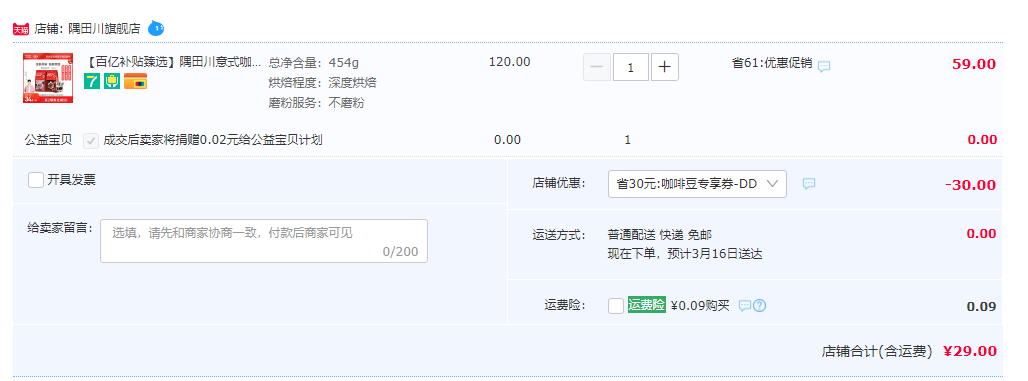
Task: Focus the 给卖家留言 message text box
Action: [x=264, y=241]
